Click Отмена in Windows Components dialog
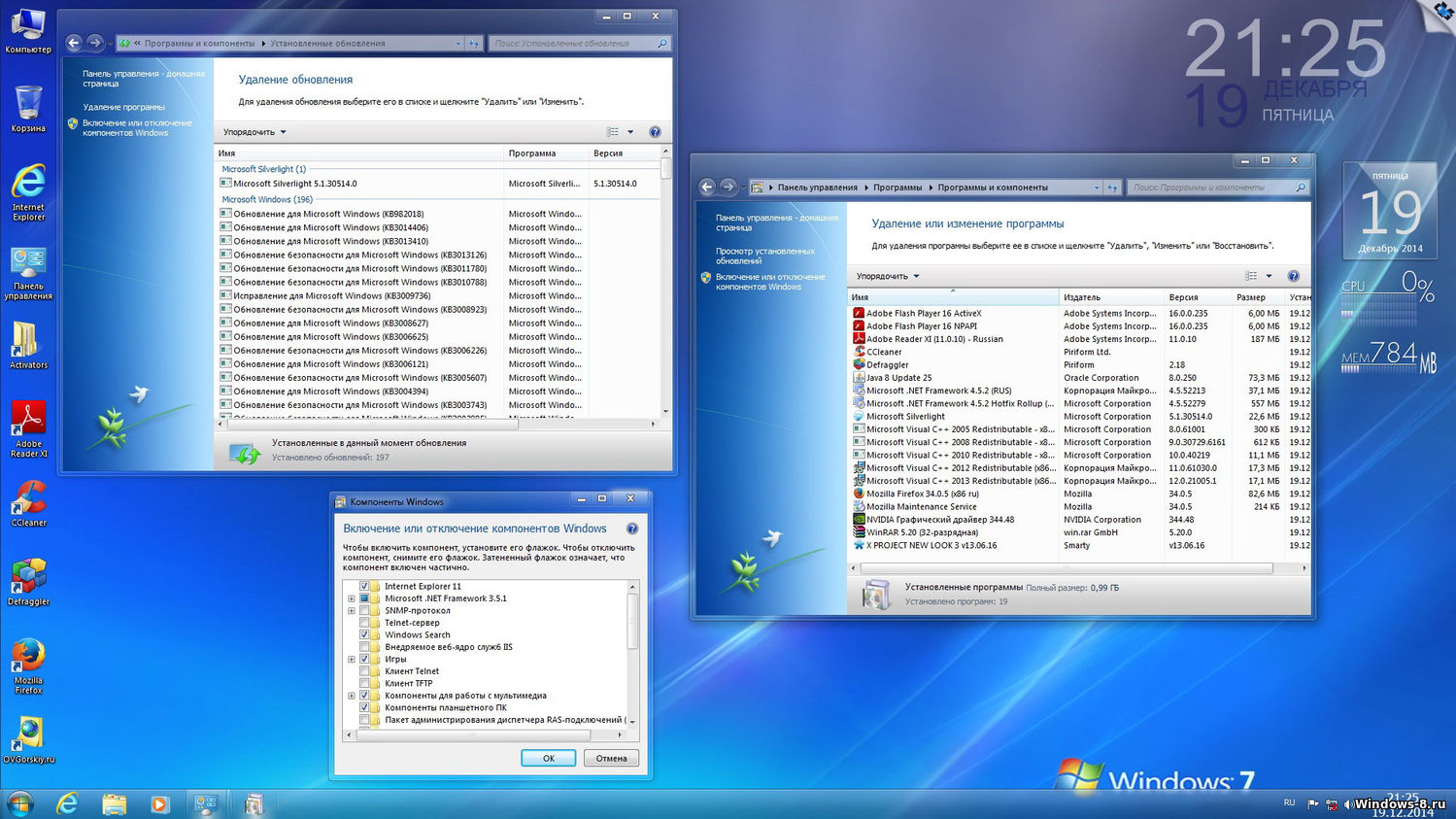1456x819 pixels. [x=611, y=758]
